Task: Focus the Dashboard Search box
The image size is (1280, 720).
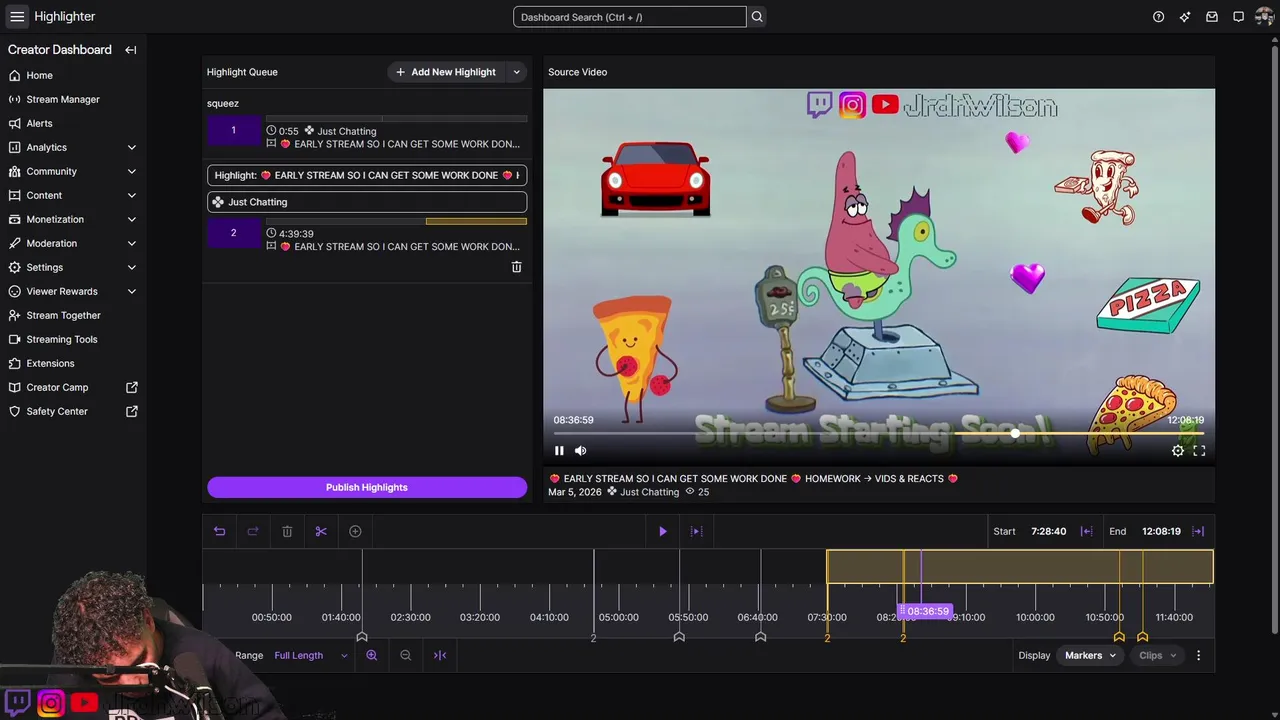Action: [x=630, y=17]
